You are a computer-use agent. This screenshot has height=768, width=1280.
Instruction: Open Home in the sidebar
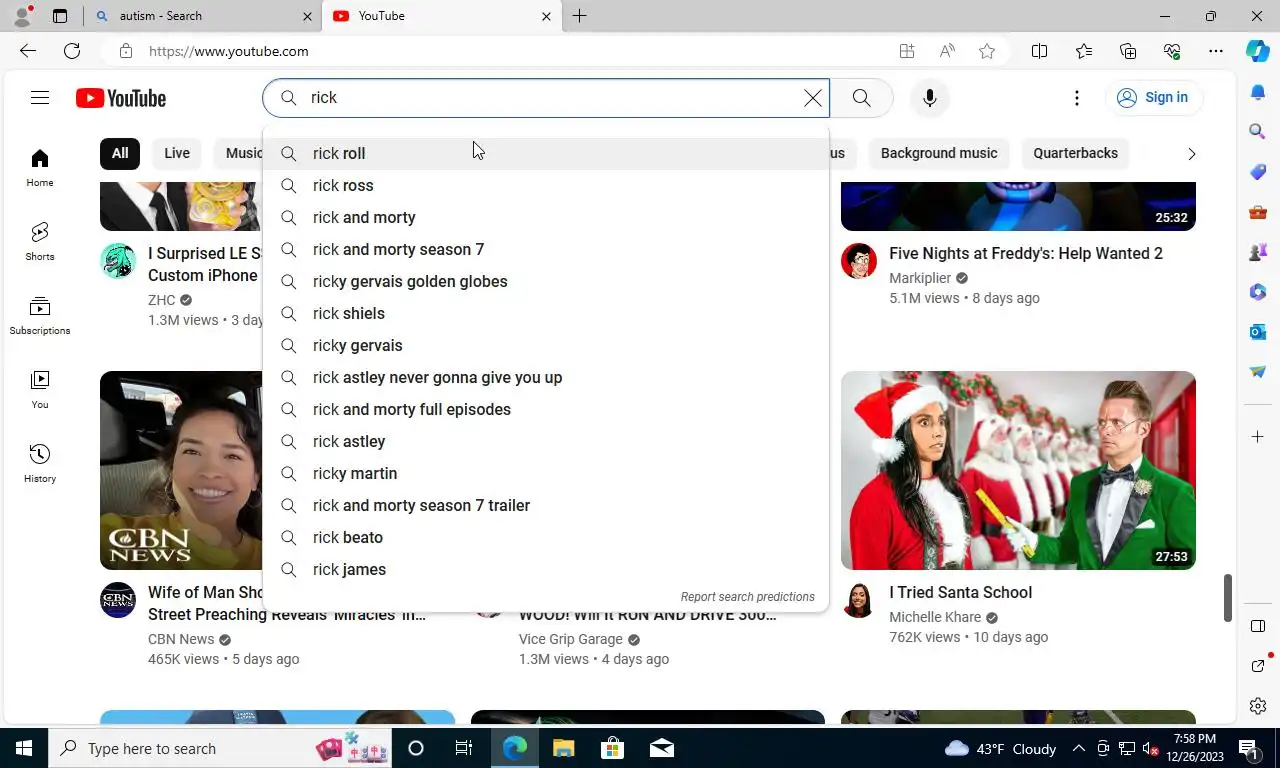(x=40, y=168)
